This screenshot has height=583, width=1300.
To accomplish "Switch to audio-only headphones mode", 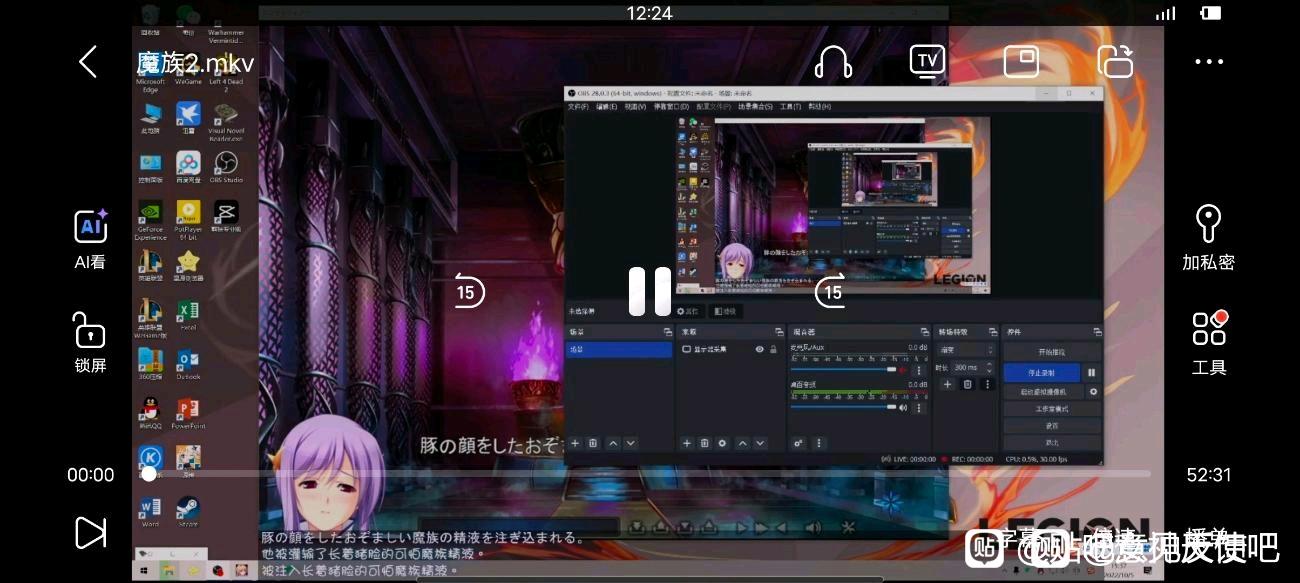I will tap(832, 62).
